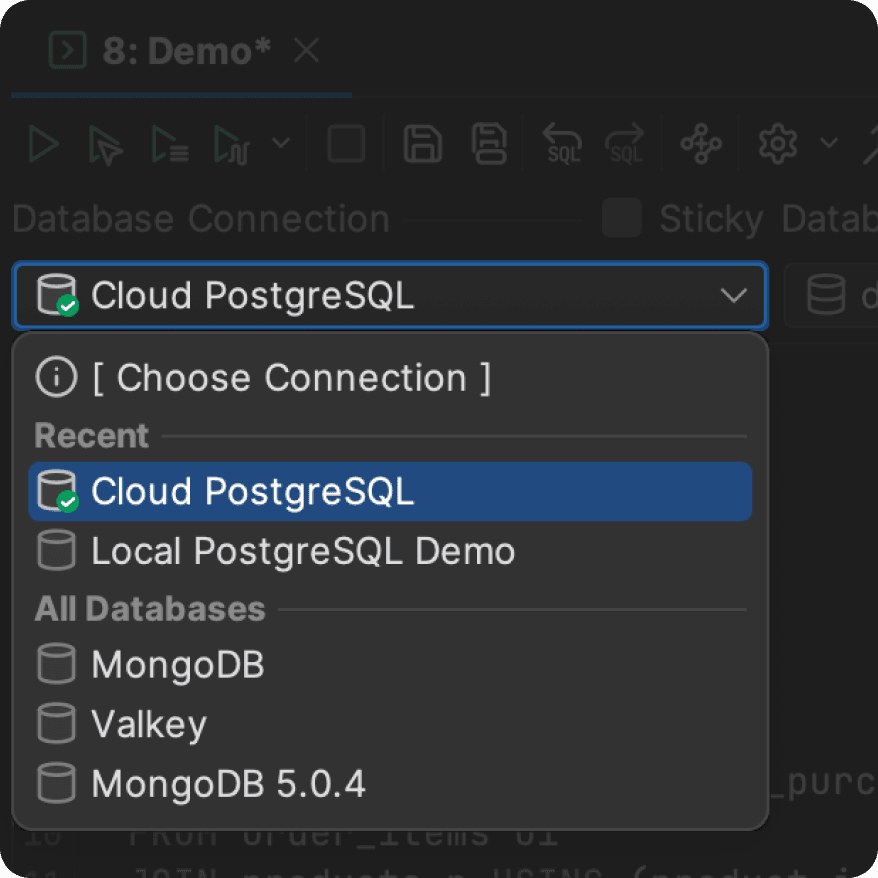Collapse the Cloud PostgreSQL connection dropdown

(x=733, y=296)
